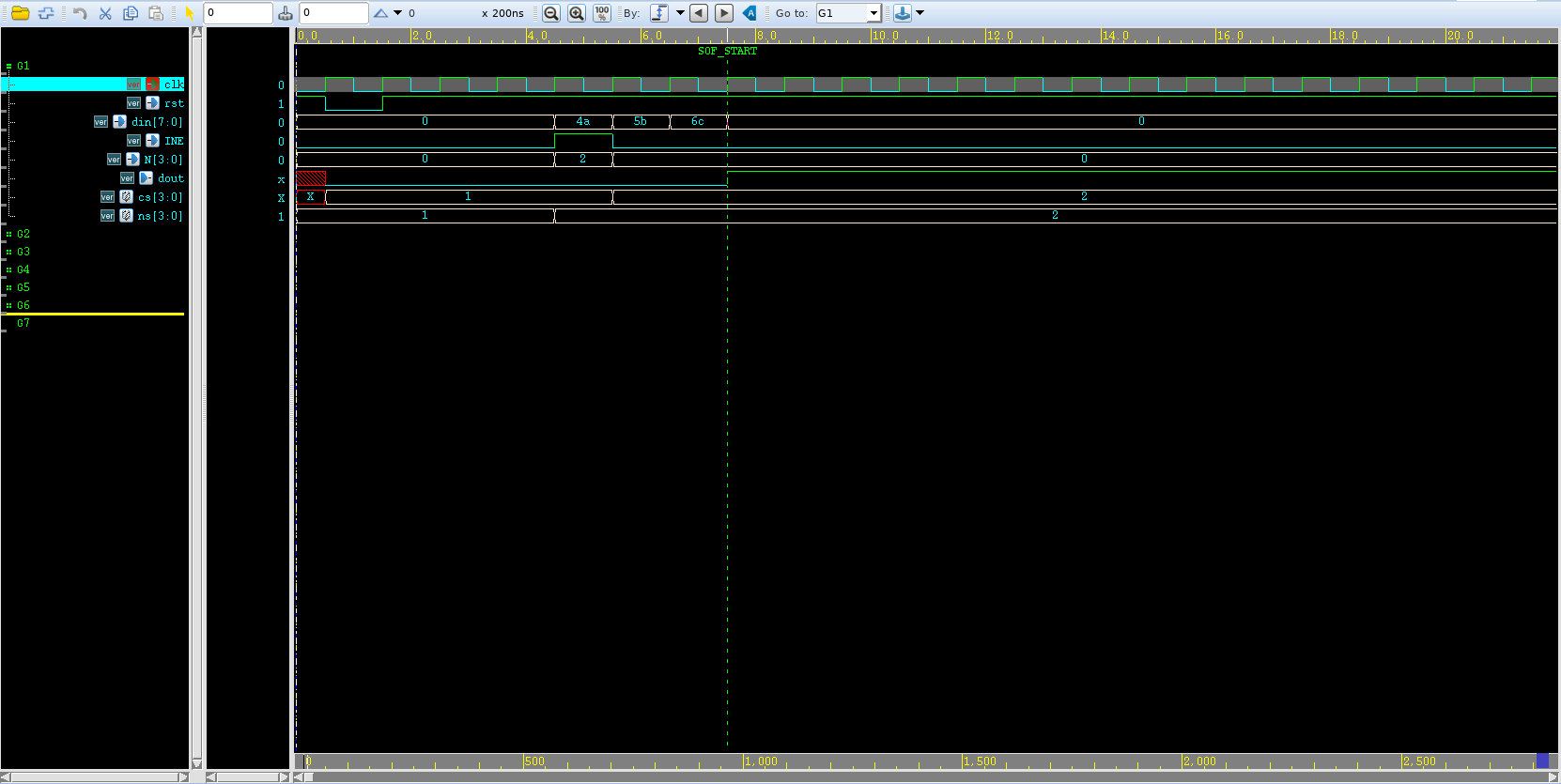Click the 'ver' tag beside dout
Viewport: 1561px width, 784px height.
pyautogui.click(x=127, y=178)
